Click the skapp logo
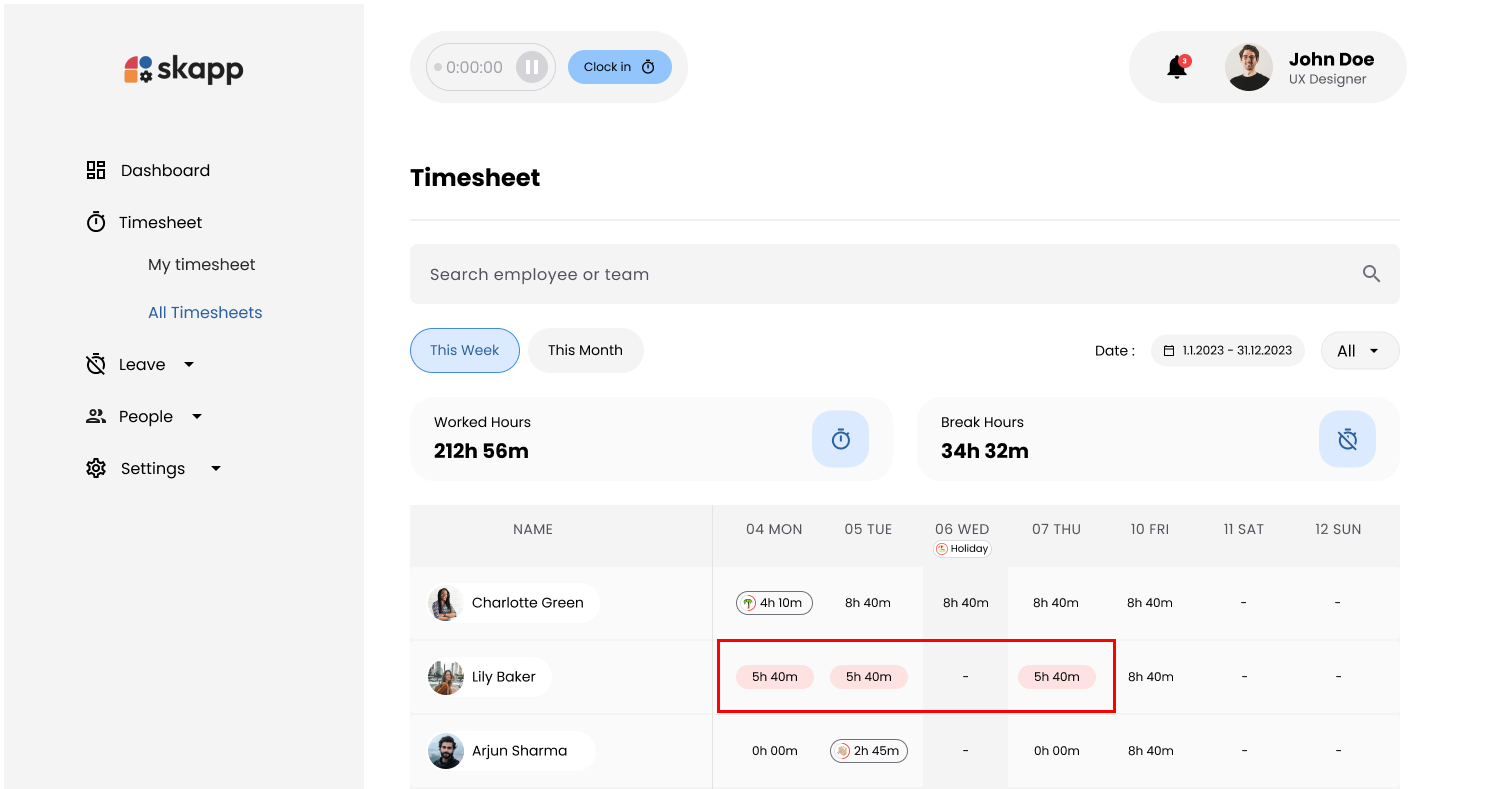The height and width of the screenshot is (789, 1512). (x=183, y=69)
